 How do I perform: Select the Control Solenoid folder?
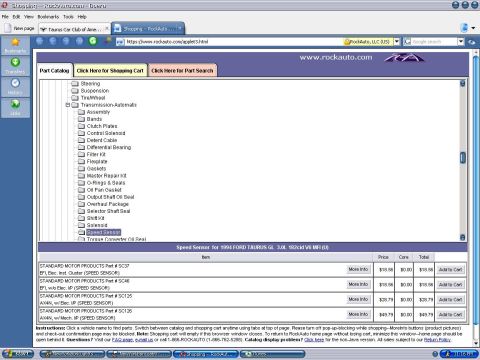pyautogui.click(x=106, y=133)
